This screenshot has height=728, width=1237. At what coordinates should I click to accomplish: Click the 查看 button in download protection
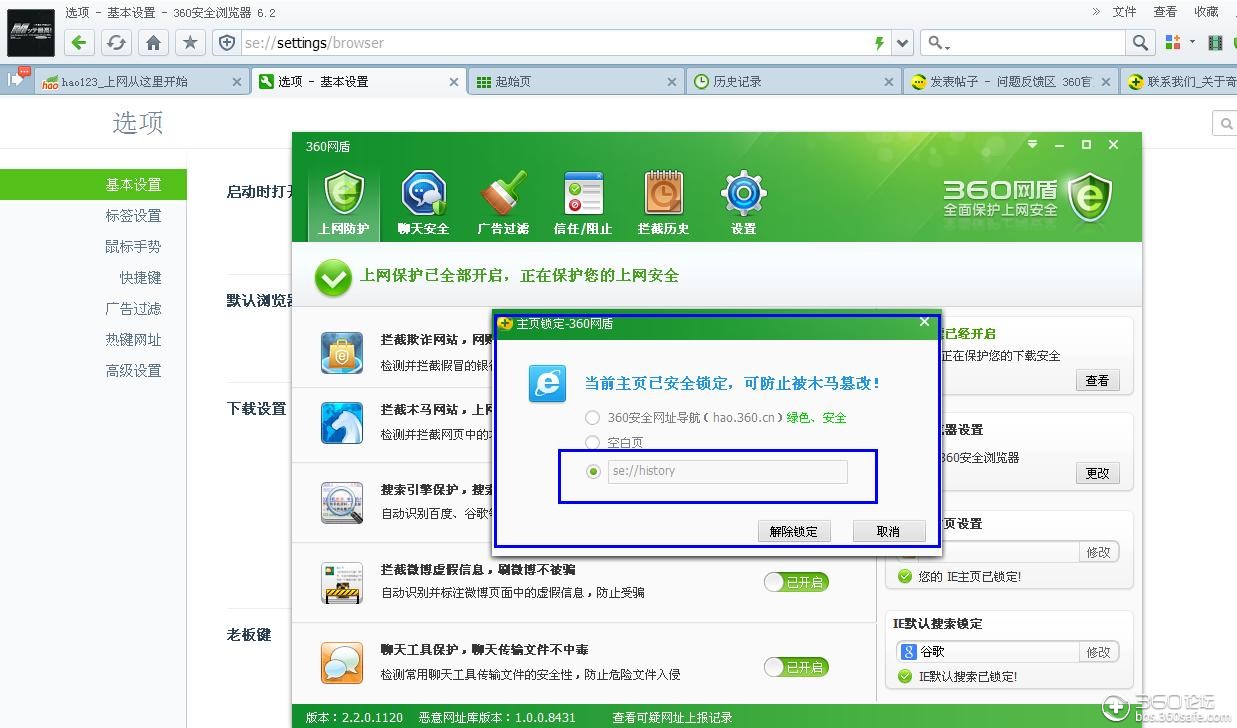pyautogui.click(x=1097, y=380)
